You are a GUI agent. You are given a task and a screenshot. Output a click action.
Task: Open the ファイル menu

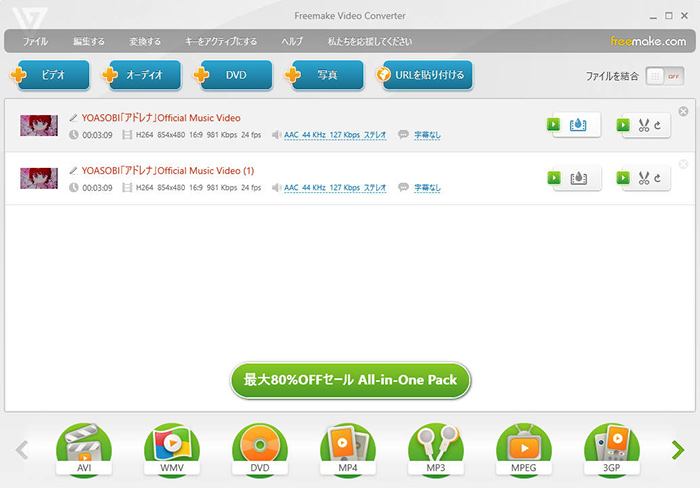[35, 42]
